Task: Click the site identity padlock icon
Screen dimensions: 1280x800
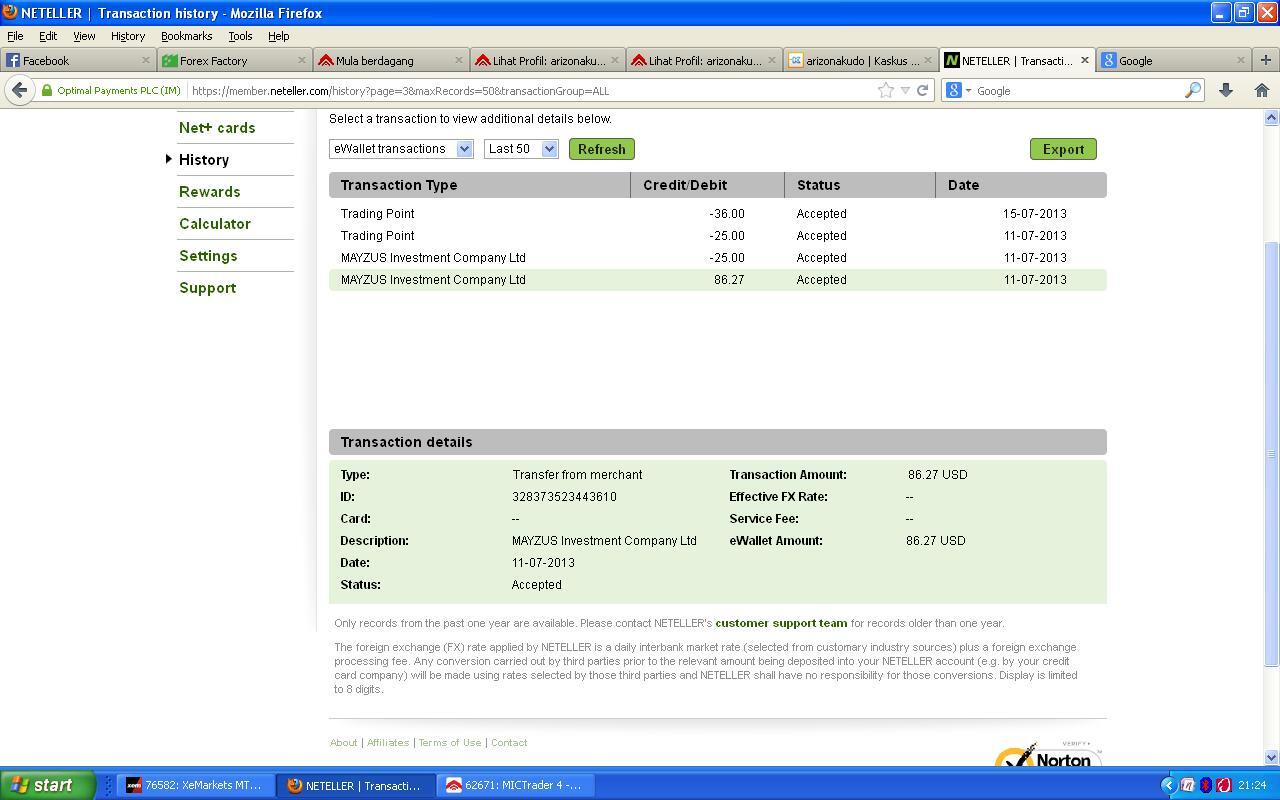Action: (x=46, y=90)
